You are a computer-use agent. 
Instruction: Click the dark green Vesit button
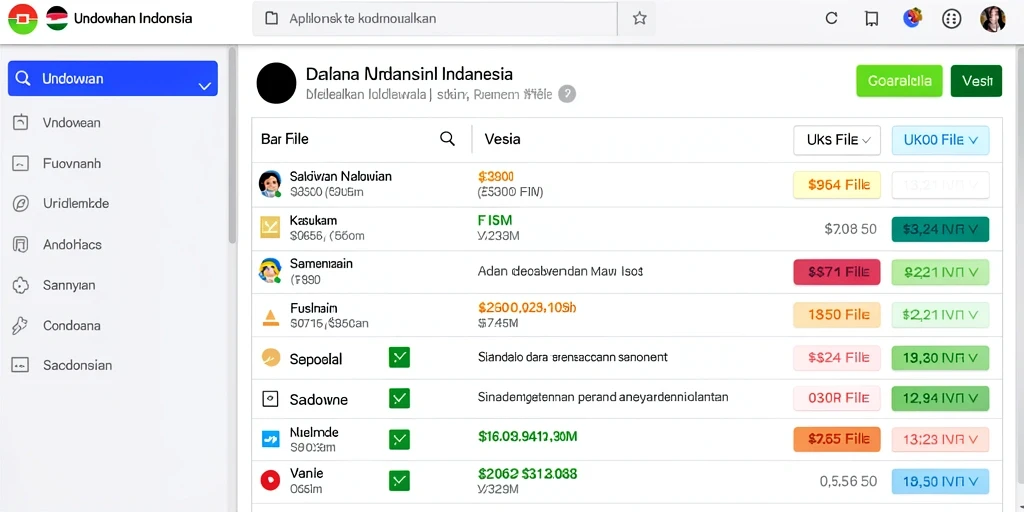point(976,81)
